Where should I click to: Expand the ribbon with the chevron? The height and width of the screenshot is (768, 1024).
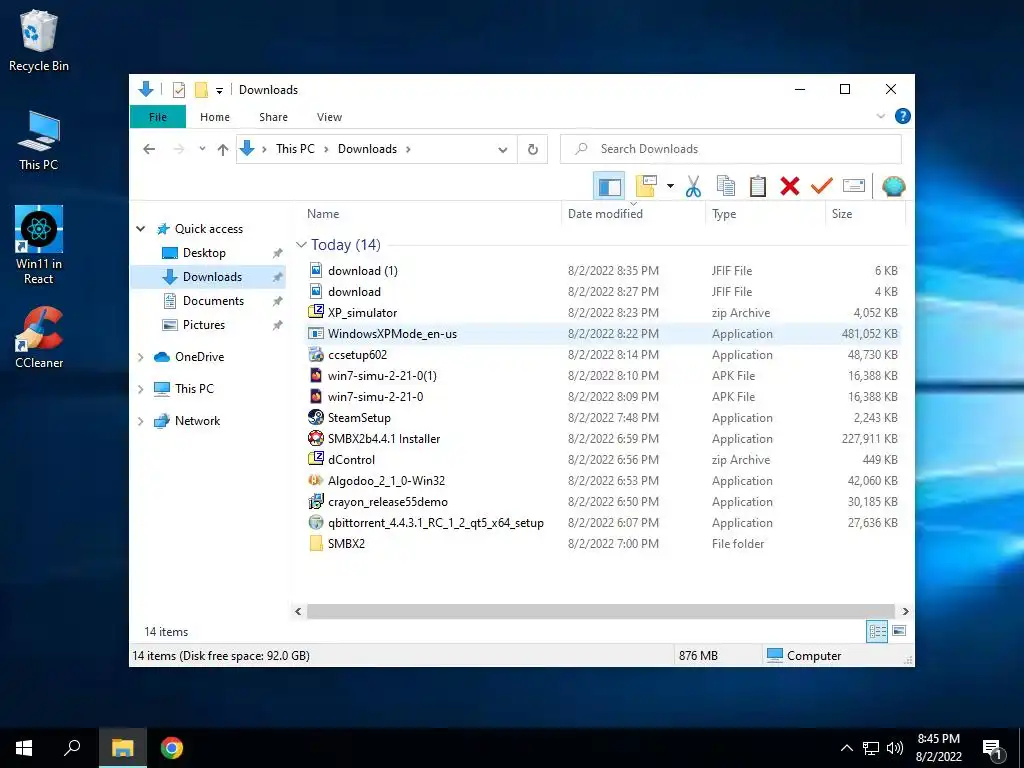tap(880, 116)
